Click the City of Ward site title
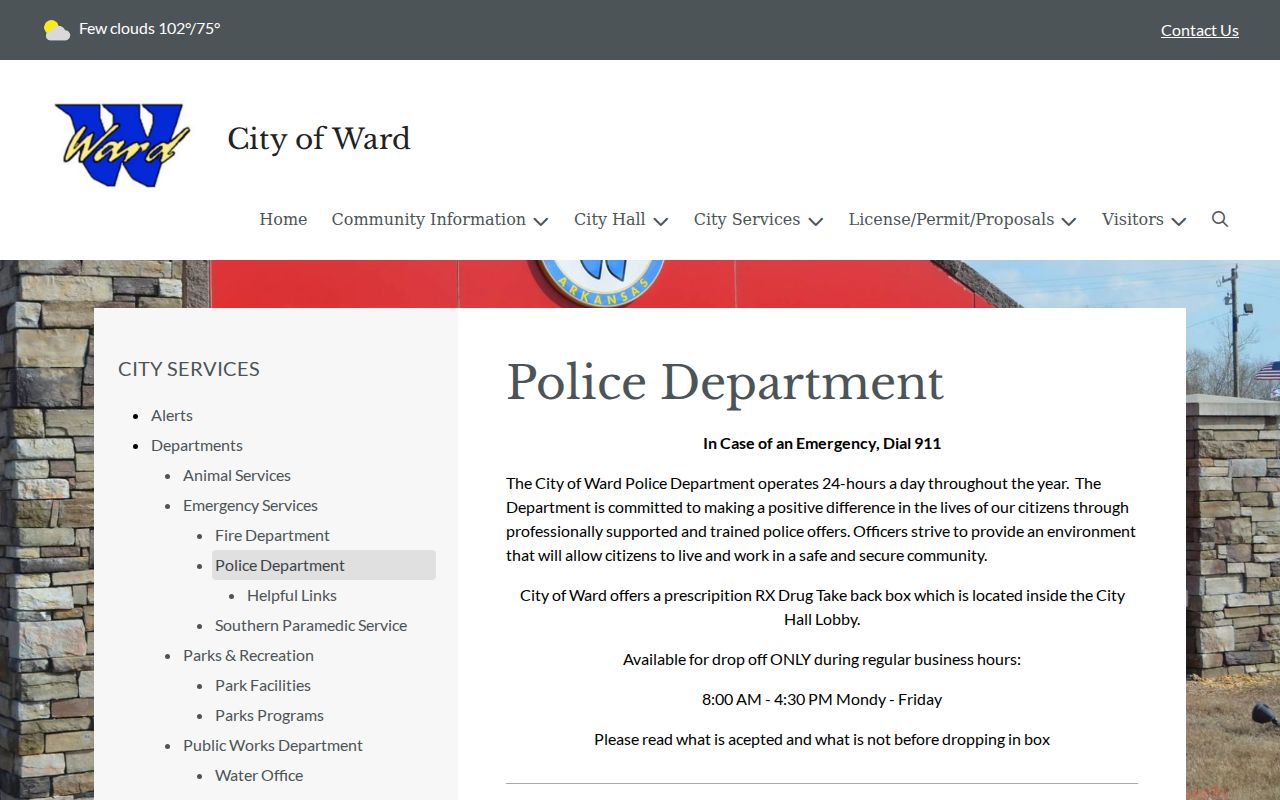 point(319,138)
